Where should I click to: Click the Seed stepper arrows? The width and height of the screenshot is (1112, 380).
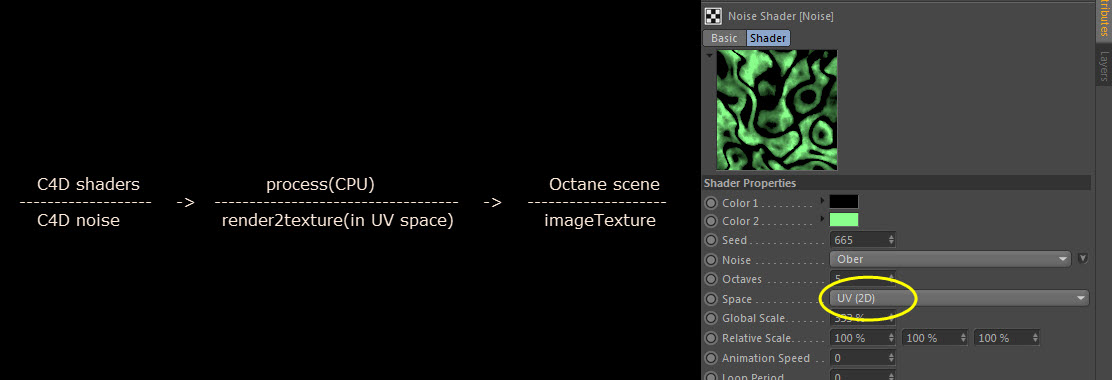tap(891, 240)
